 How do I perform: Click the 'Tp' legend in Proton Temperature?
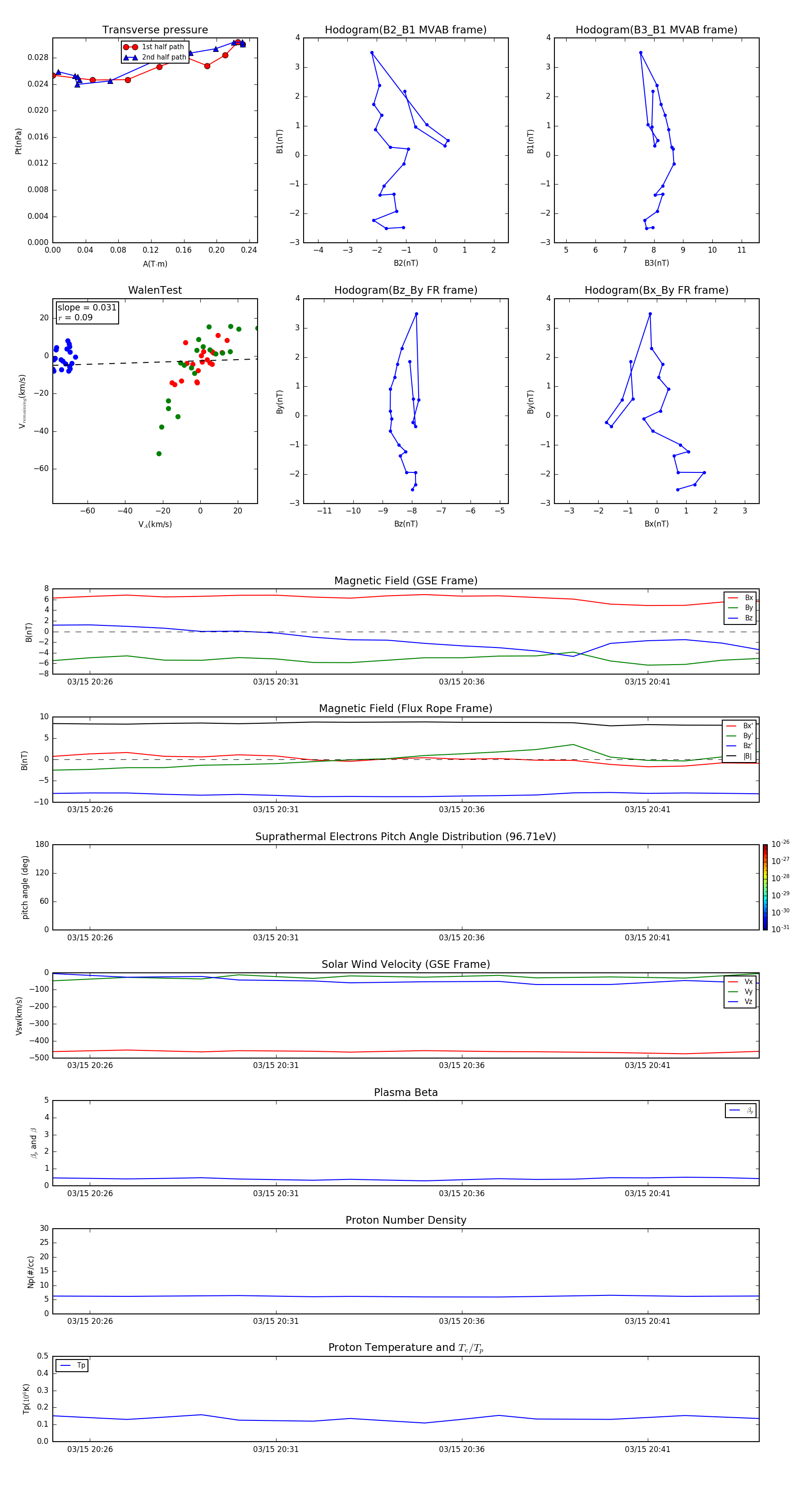[x=72, y=1365]
